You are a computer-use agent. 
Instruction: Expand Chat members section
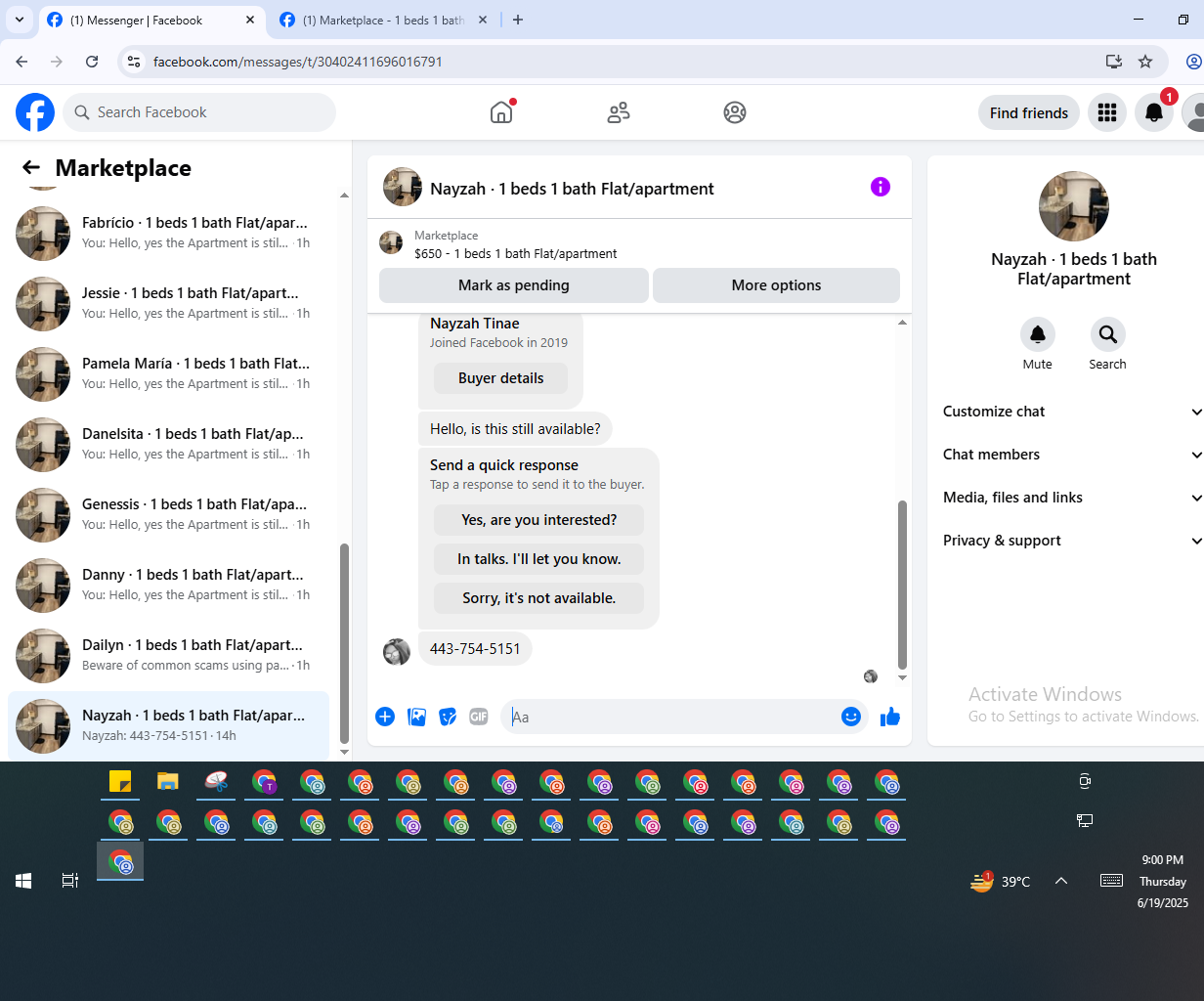1073,455
